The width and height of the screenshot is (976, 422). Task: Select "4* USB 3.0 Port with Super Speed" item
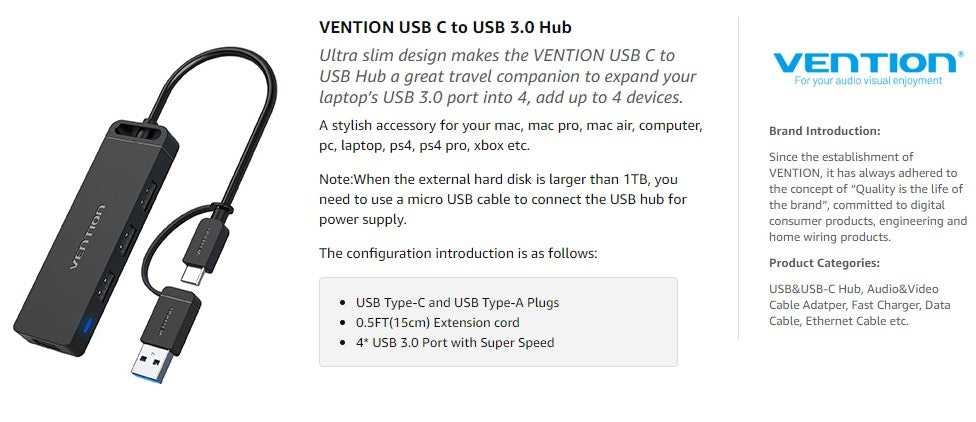[454, 343]
